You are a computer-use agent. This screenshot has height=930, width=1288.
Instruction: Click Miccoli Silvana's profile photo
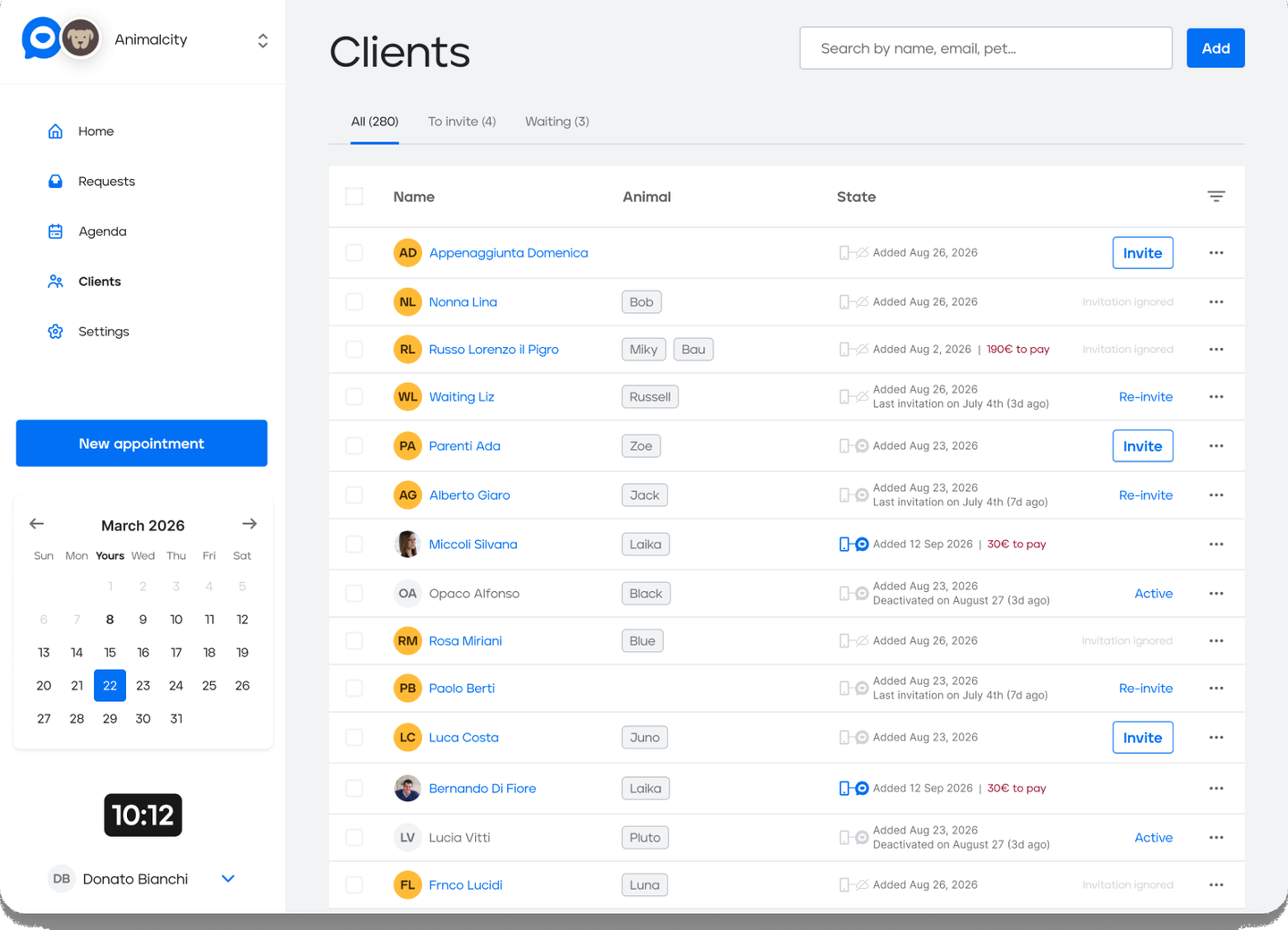(408, 545)
